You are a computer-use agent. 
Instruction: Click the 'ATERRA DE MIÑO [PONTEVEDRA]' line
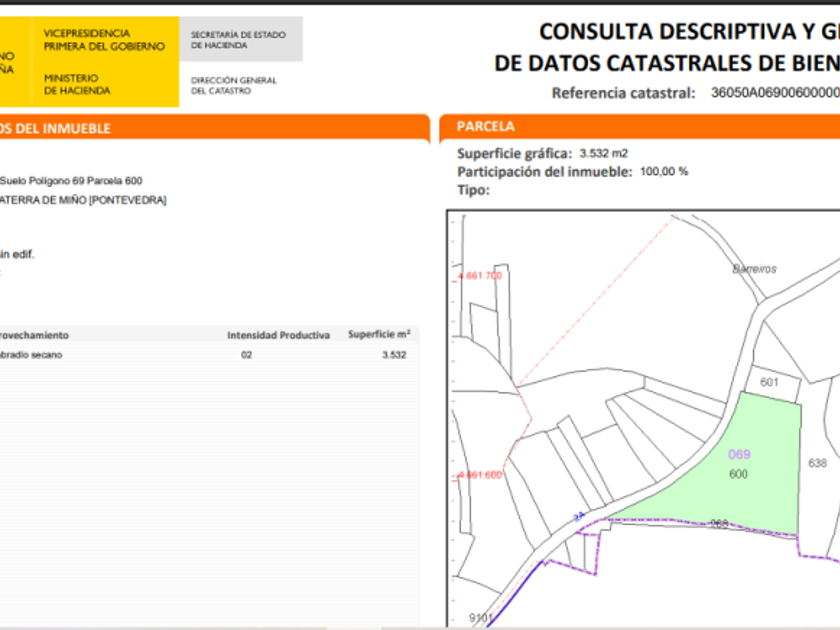click(83, 200)
